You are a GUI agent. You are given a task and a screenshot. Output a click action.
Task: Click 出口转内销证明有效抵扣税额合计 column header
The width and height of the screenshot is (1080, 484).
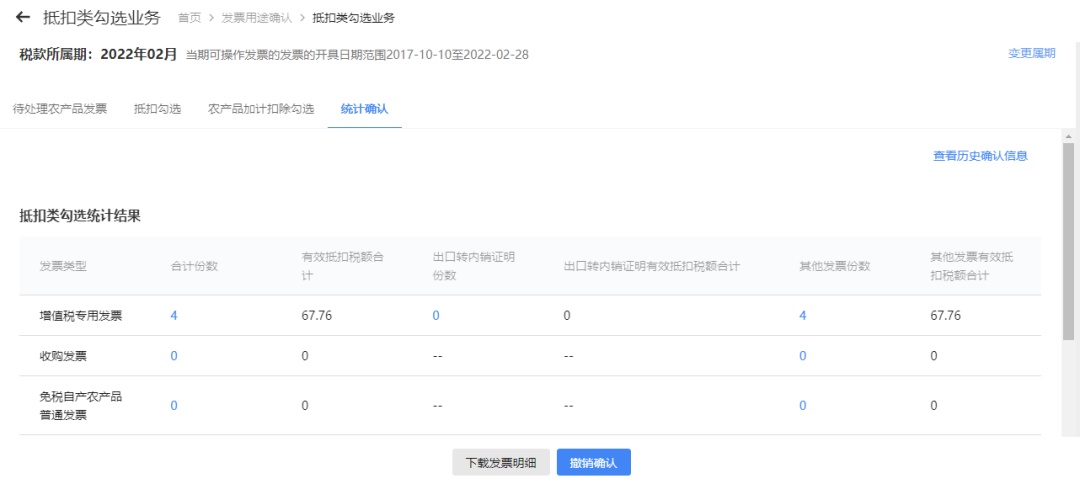click(652, 266)
